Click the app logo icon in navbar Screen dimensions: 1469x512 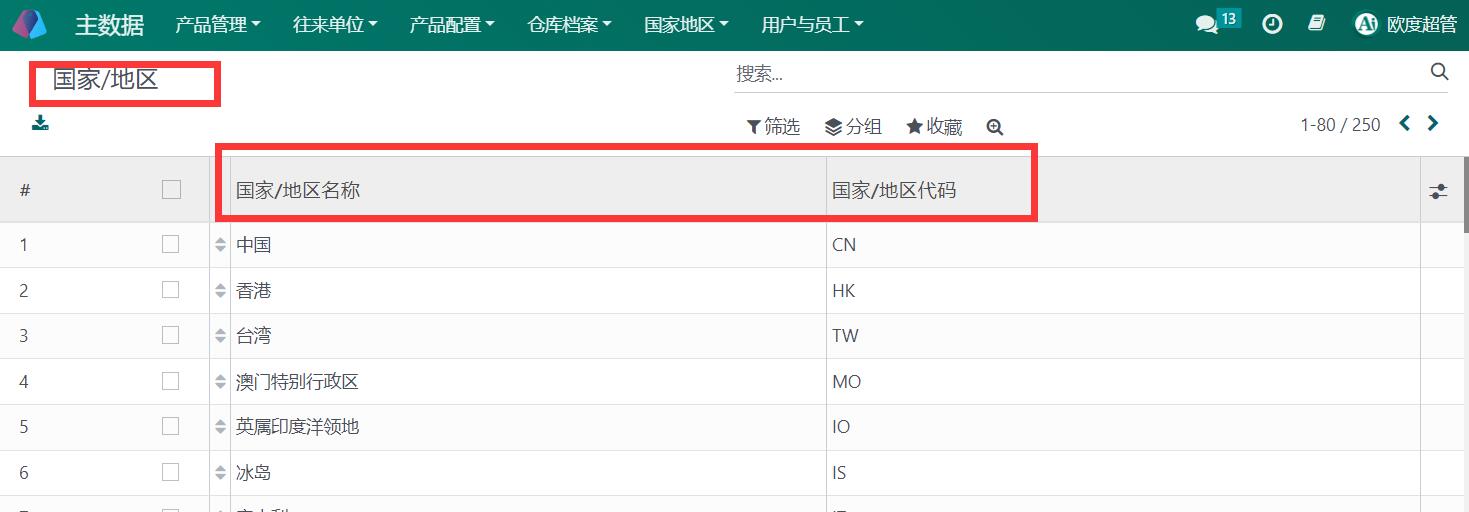point(30,24)
